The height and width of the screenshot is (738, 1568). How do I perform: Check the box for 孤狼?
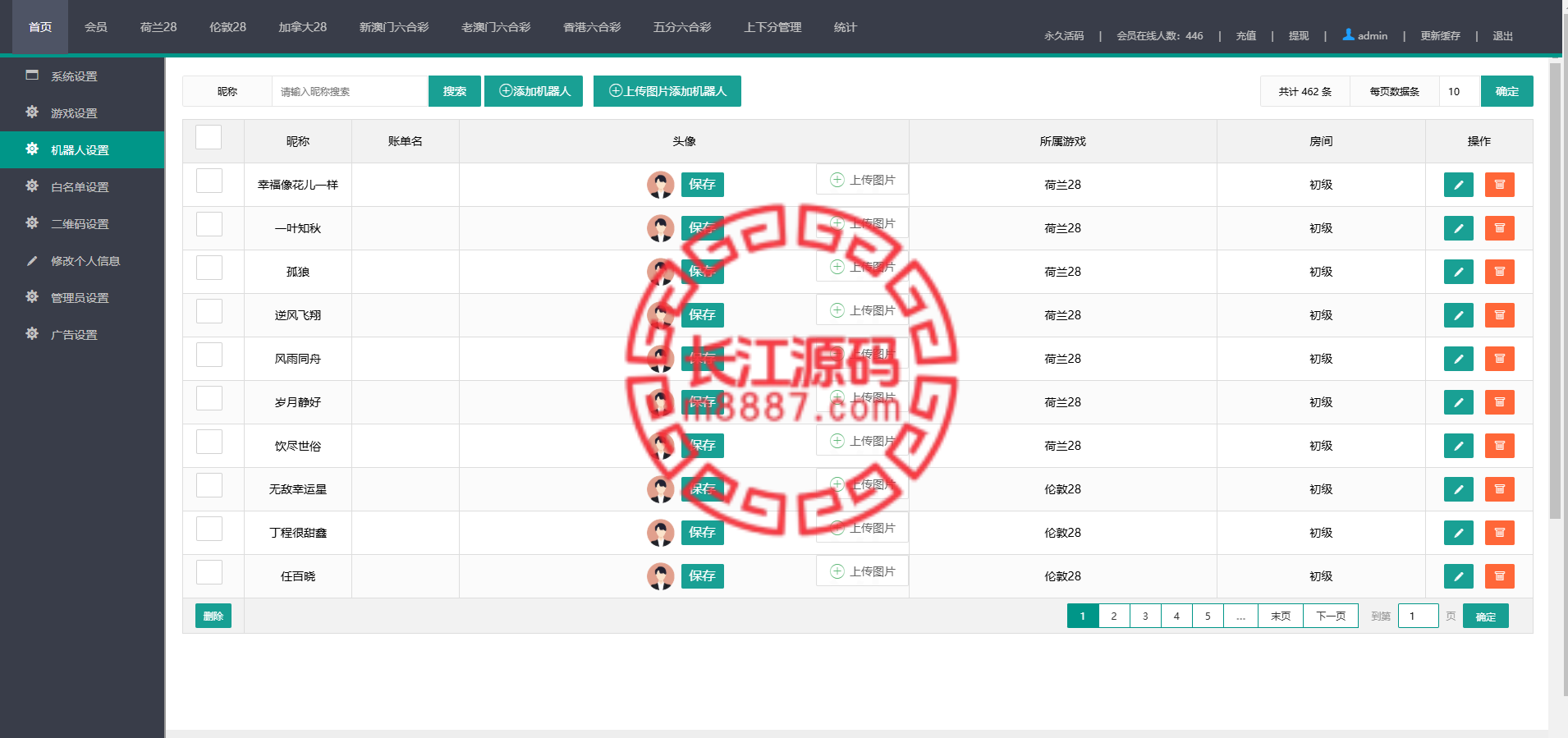[209, 268]
